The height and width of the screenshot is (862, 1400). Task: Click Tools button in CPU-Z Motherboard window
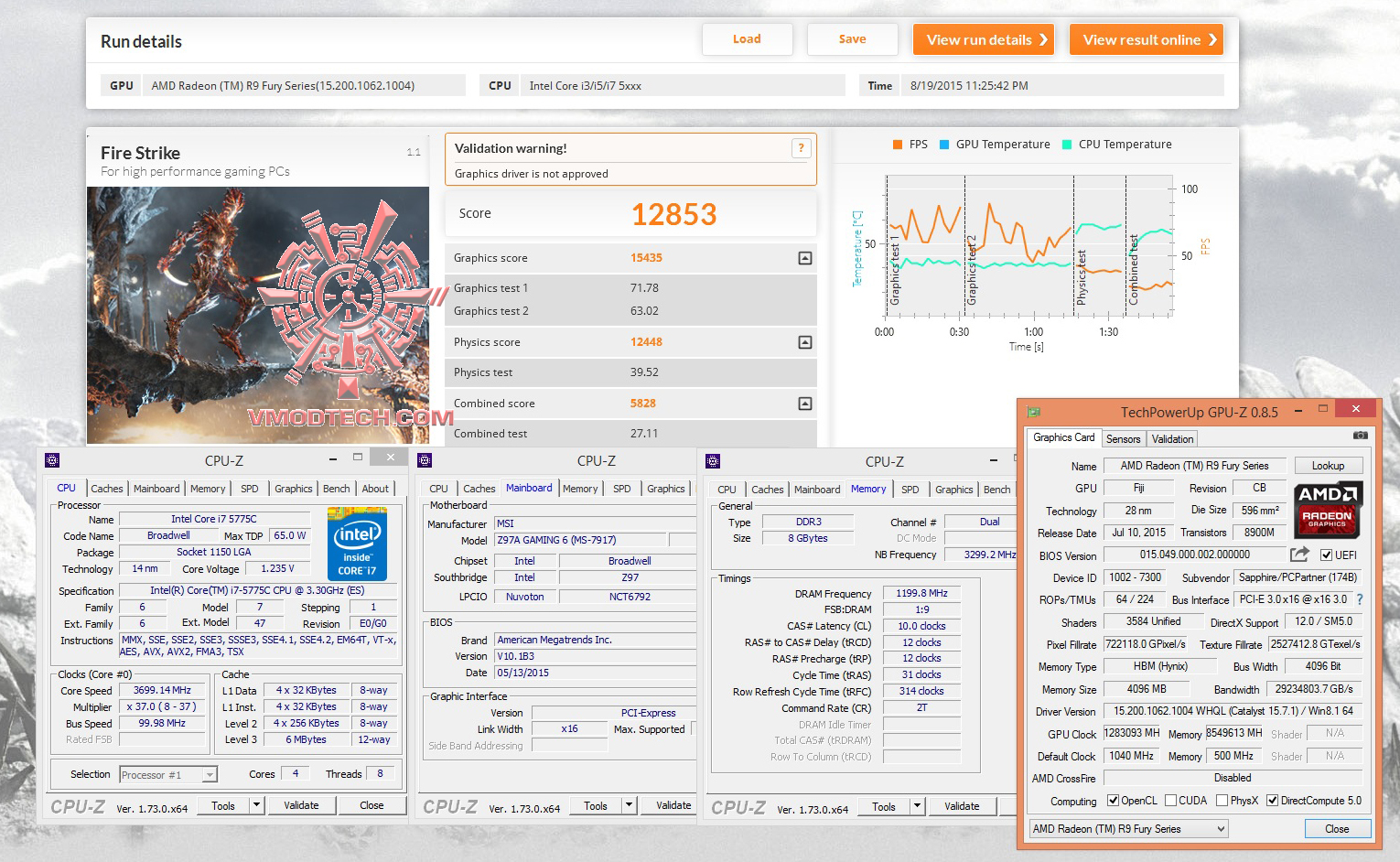click(596, 805)
